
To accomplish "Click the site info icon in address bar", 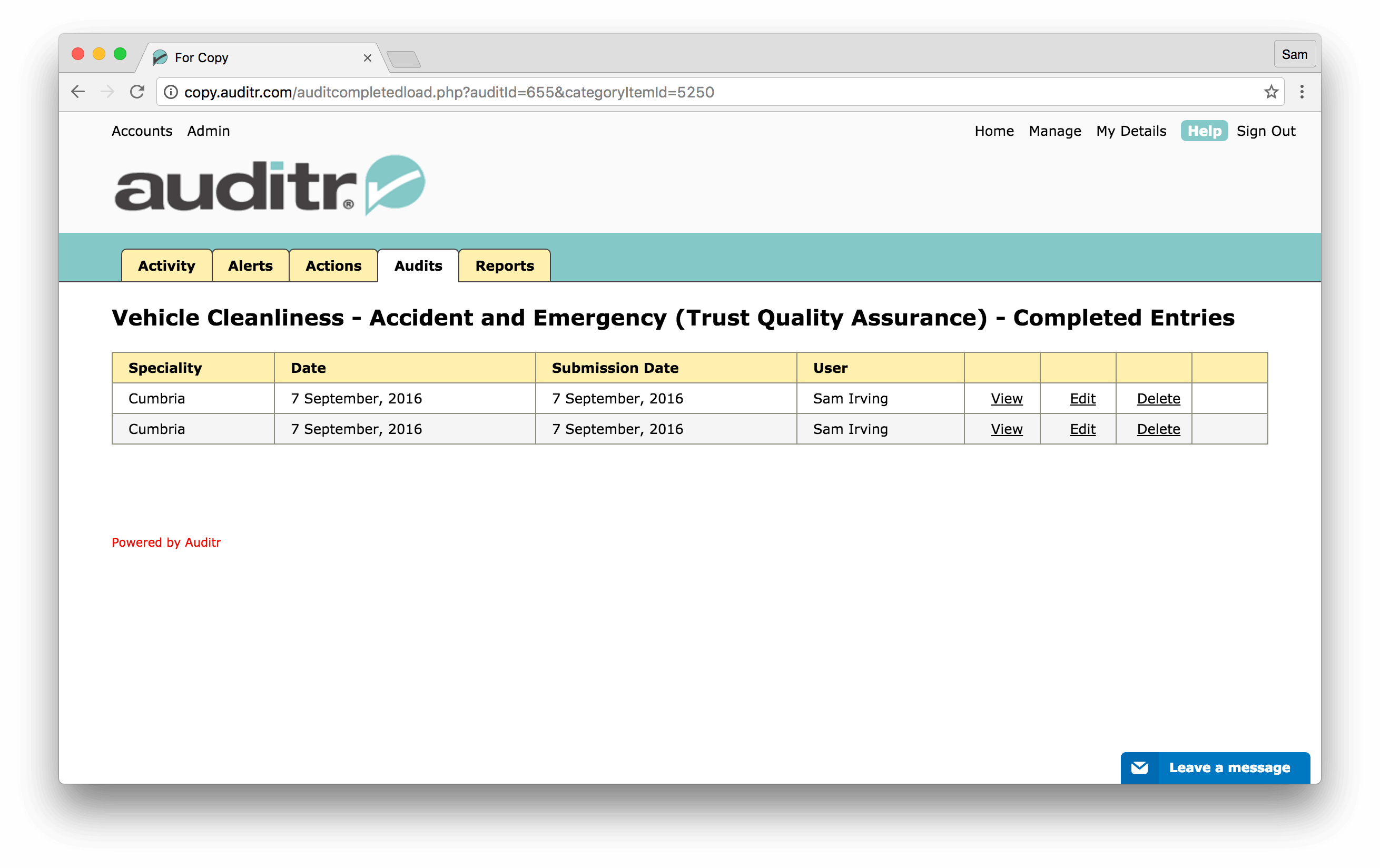I will (x=171, y=92).
